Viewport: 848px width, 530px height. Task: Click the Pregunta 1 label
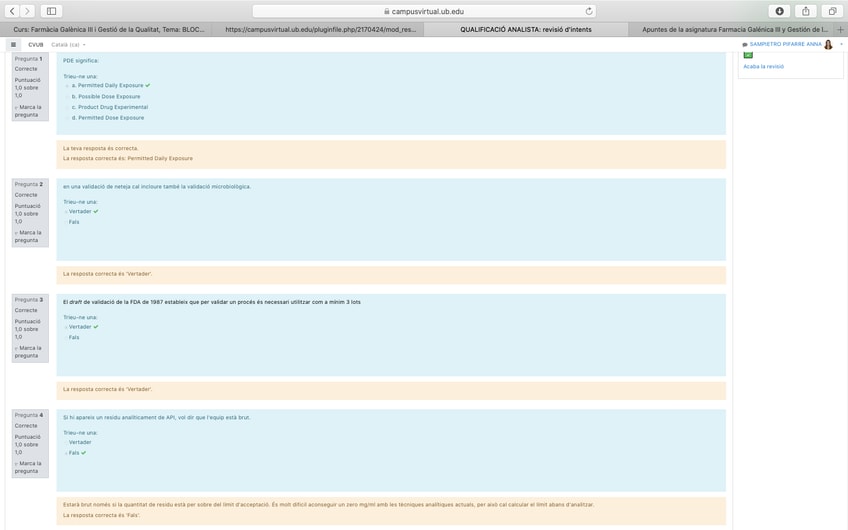pyautogui.click(x=28, y=59)
